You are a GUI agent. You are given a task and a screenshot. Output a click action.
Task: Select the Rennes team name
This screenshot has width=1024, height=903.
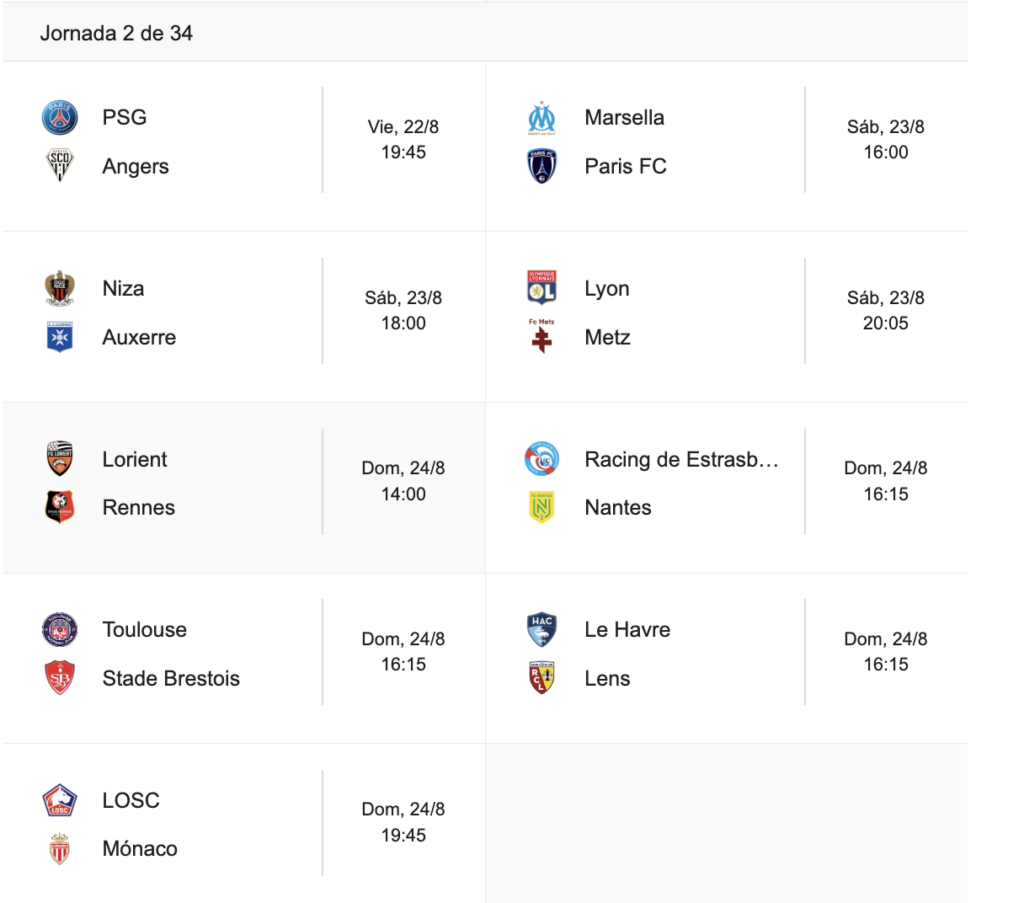138,507
